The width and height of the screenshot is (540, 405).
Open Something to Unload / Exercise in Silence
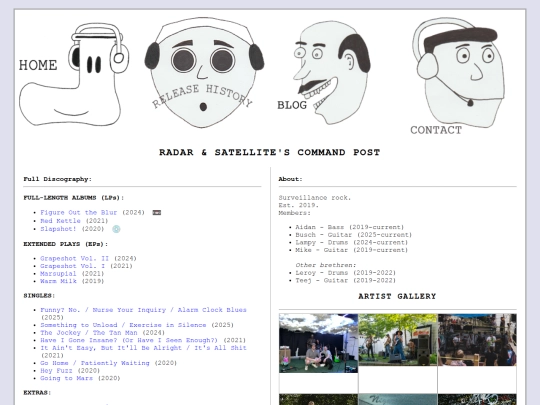click(123, 325)
